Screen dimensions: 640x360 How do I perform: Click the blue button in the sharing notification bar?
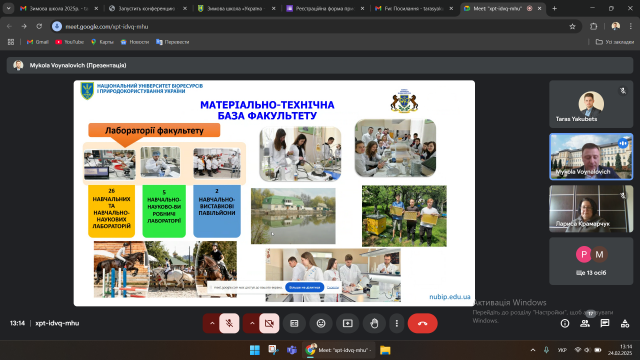(x=304, y=287)
